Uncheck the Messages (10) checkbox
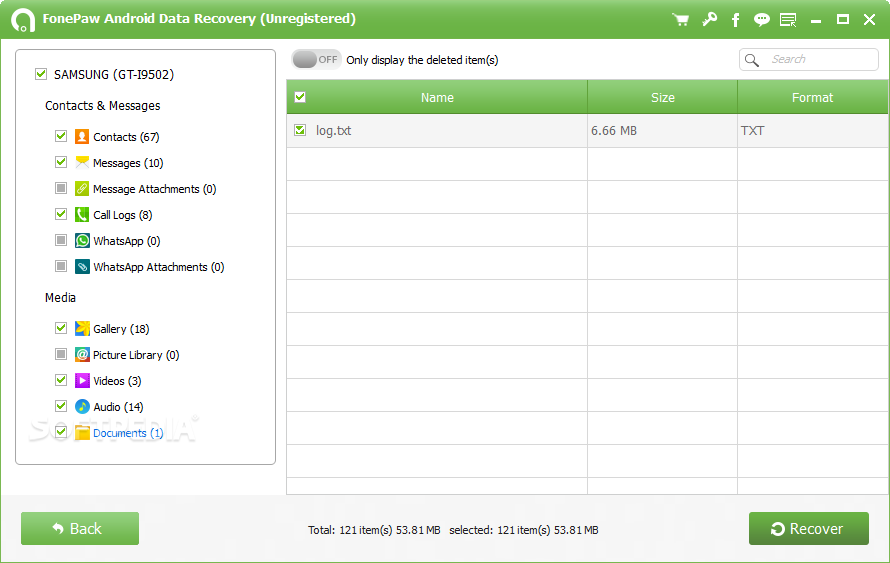Screen dimensions: 890x563 pyautogui.click(x=61, y=162)
